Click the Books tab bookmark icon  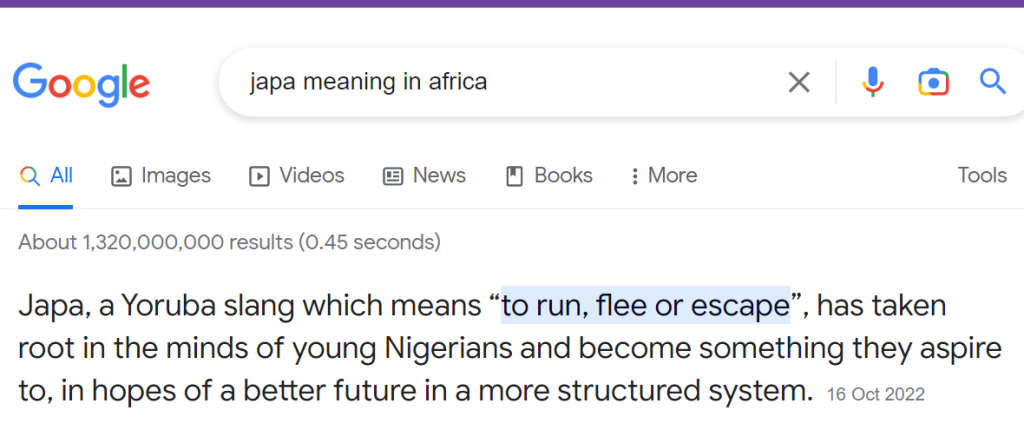515,176
